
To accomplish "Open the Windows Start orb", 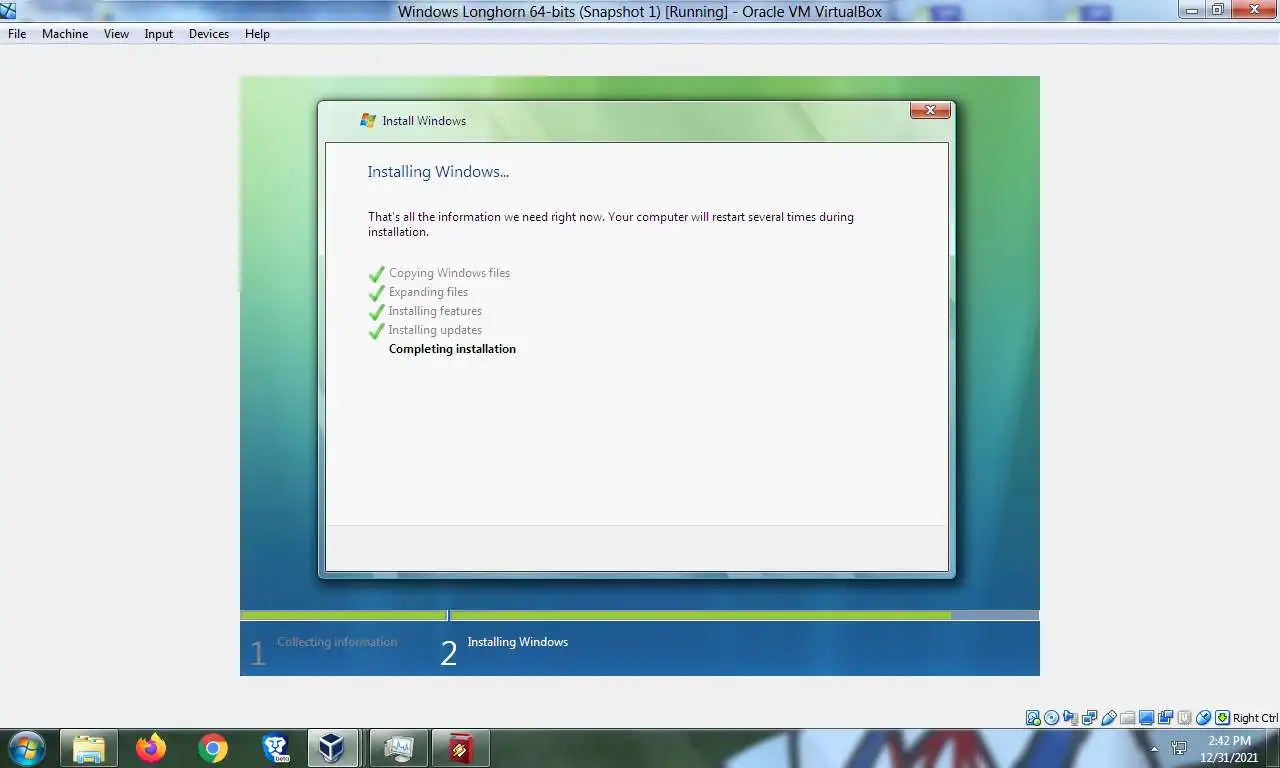I will pyautogui.click(x=27, y=748).
